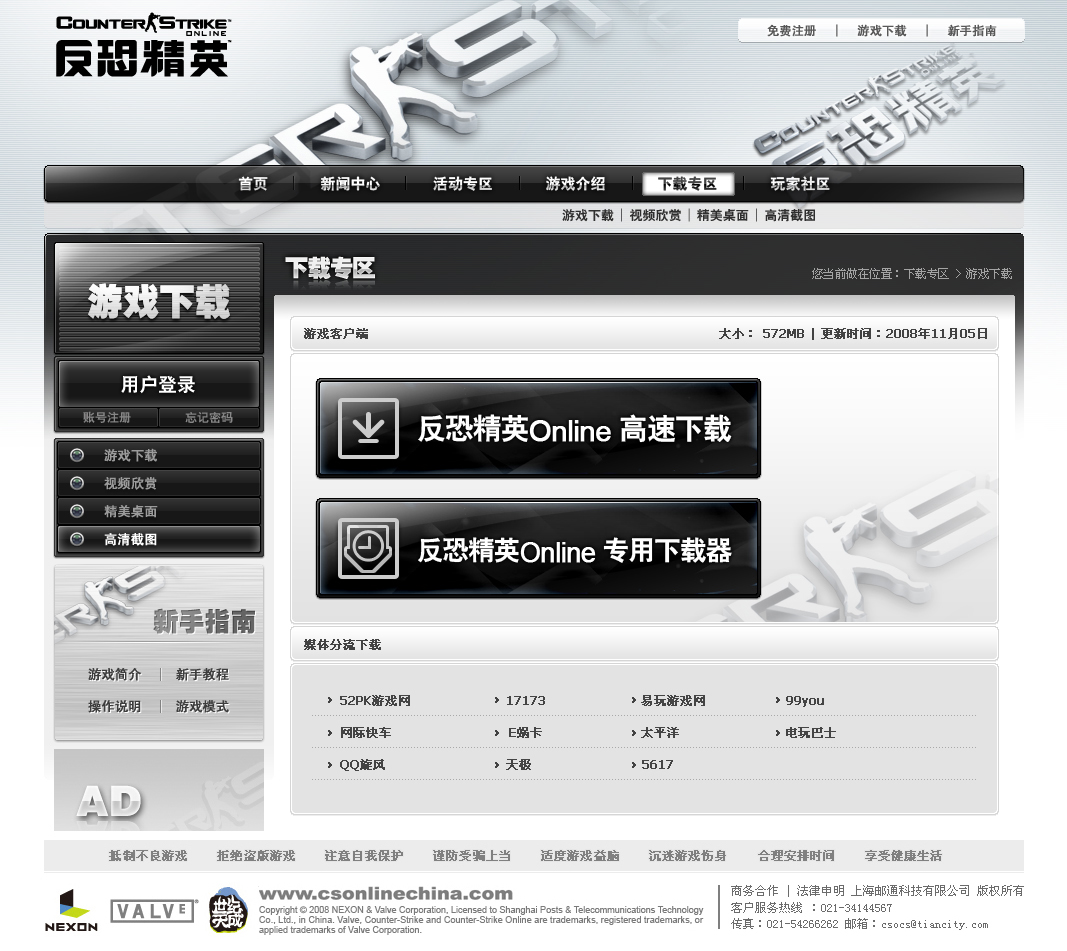Viewport: 1067px width, 951px height.
Task: Open the 太平洋 mirror link
Action: click(x=659, y=733)
